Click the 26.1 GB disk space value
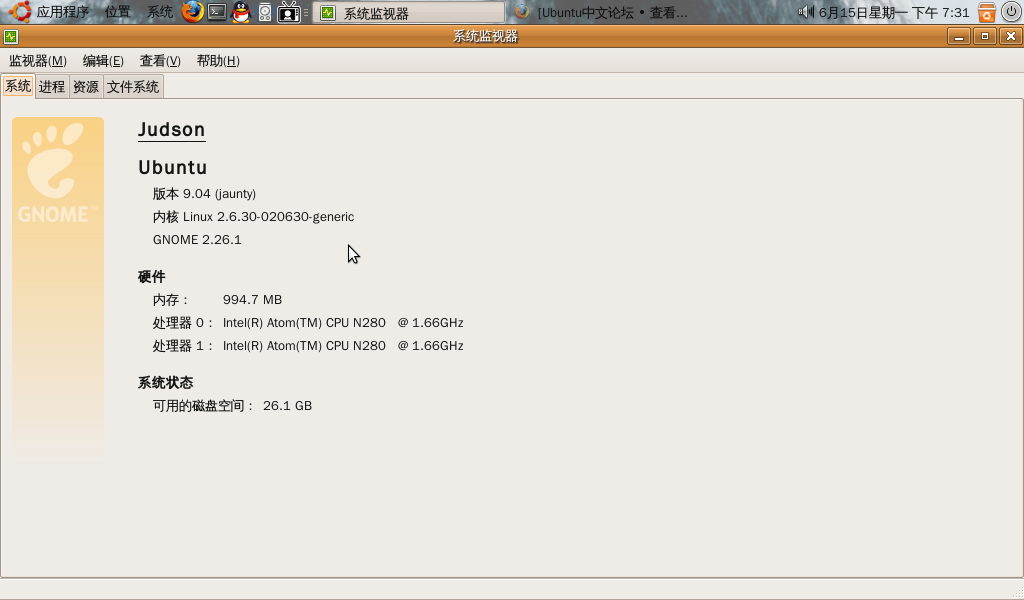 pyautogui.click(x=287, y=405)
